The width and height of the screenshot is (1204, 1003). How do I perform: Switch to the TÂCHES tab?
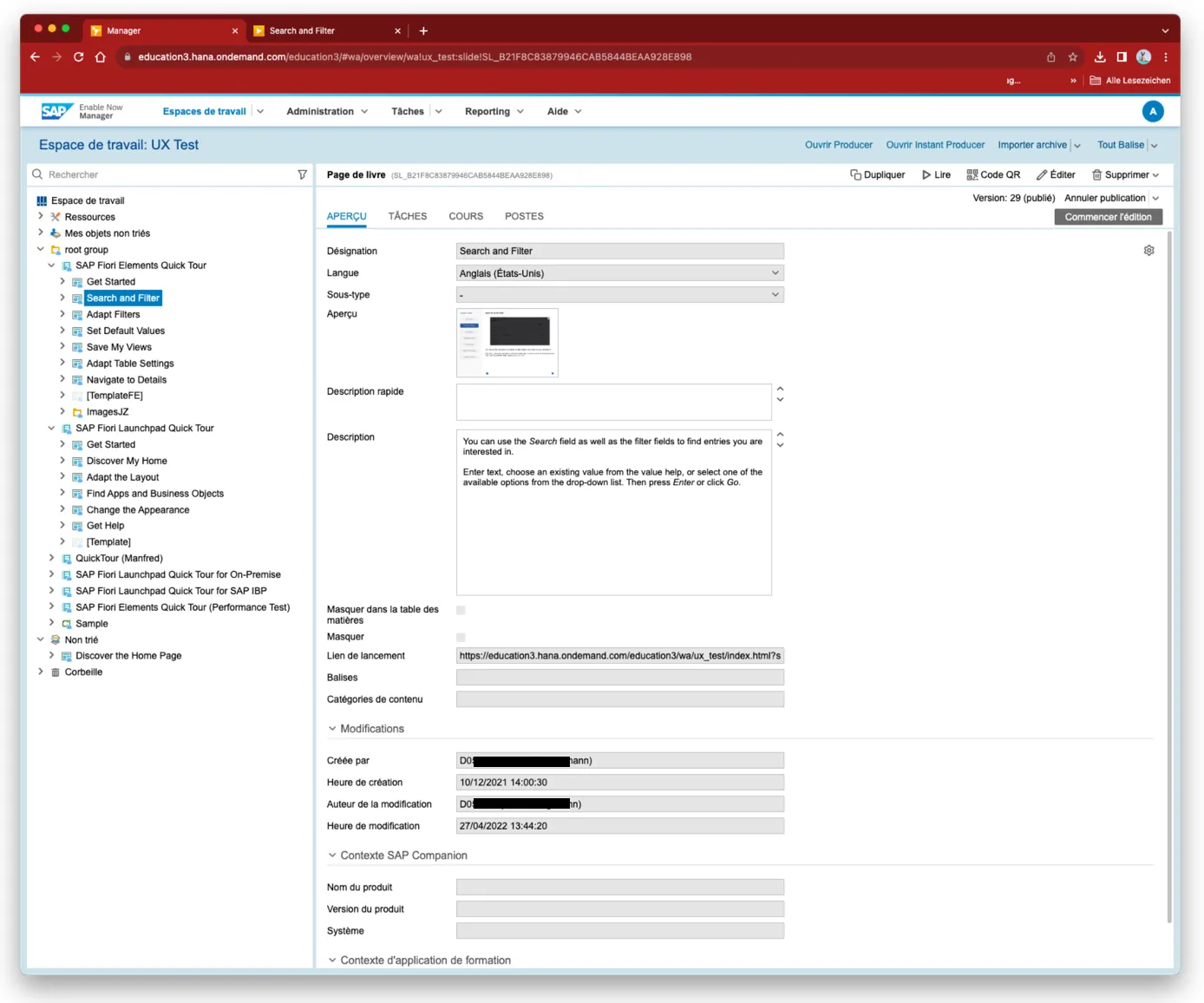click(x=407, y=216)
